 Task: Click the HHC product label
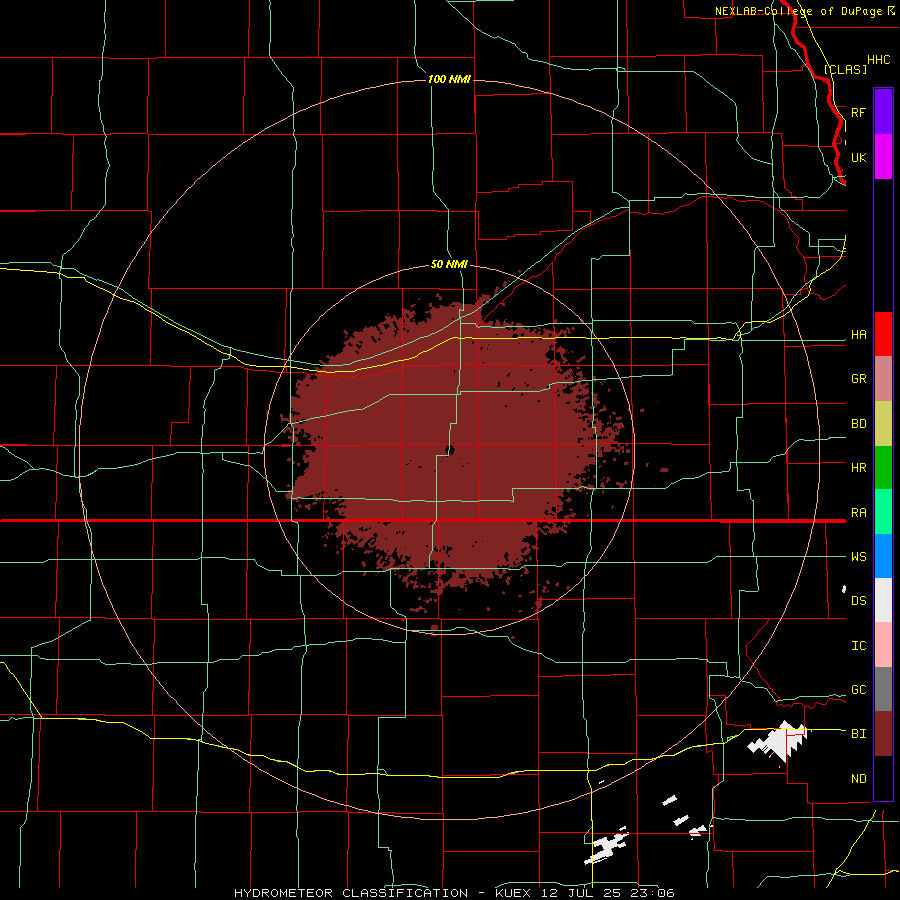coord(878,59)
